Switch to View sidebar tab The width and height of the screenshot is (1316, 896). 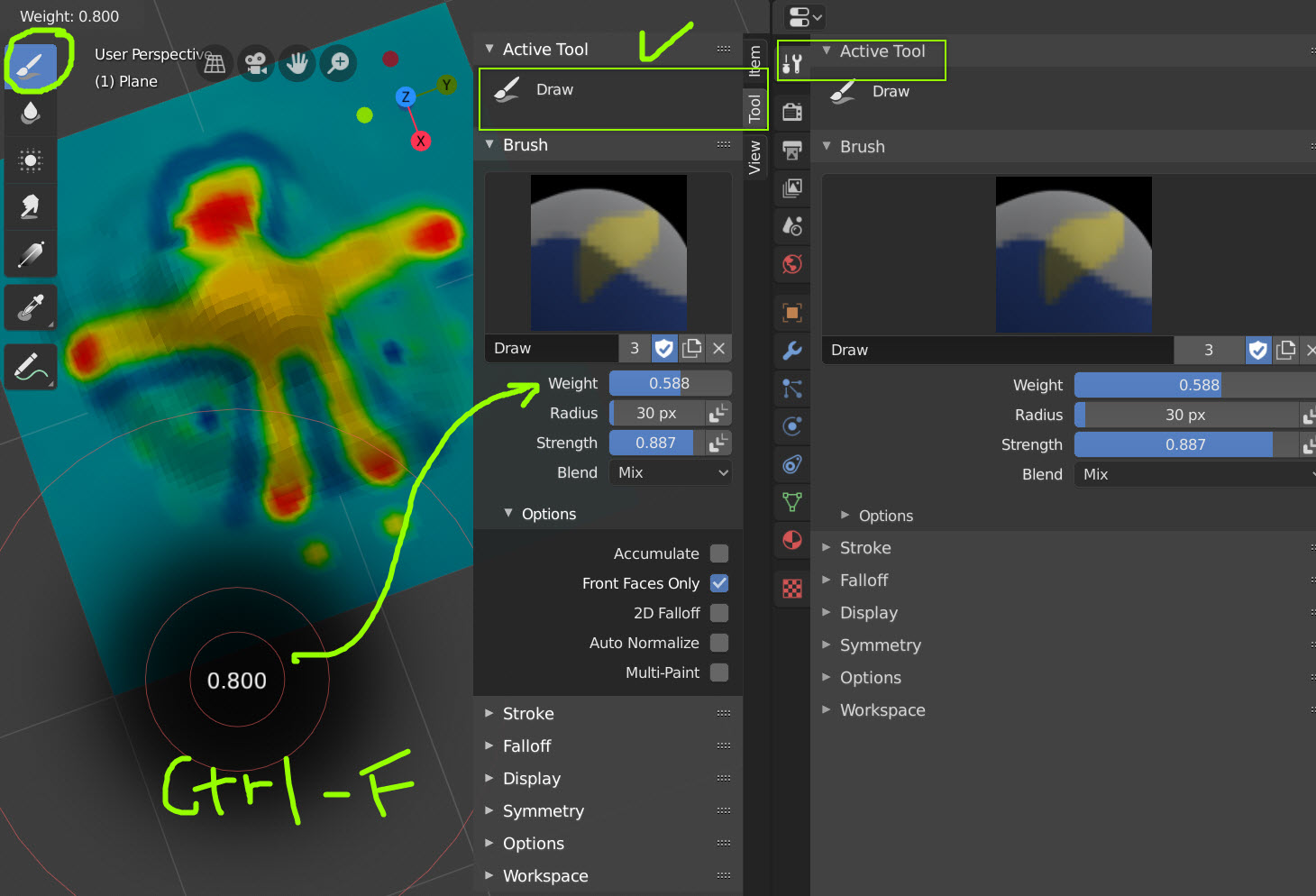(x=755, y=157)
